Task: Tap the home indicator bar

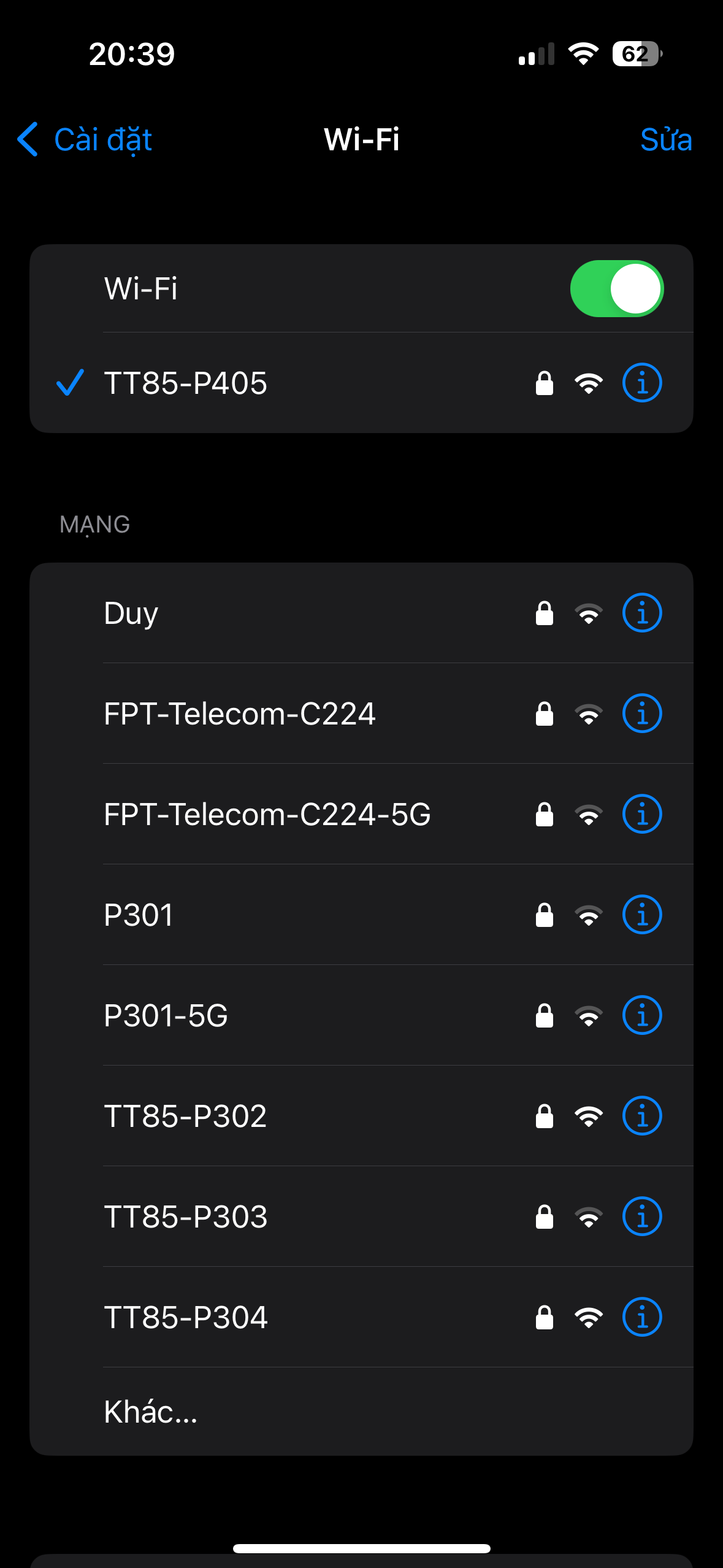Action: tap(361, 1548)
